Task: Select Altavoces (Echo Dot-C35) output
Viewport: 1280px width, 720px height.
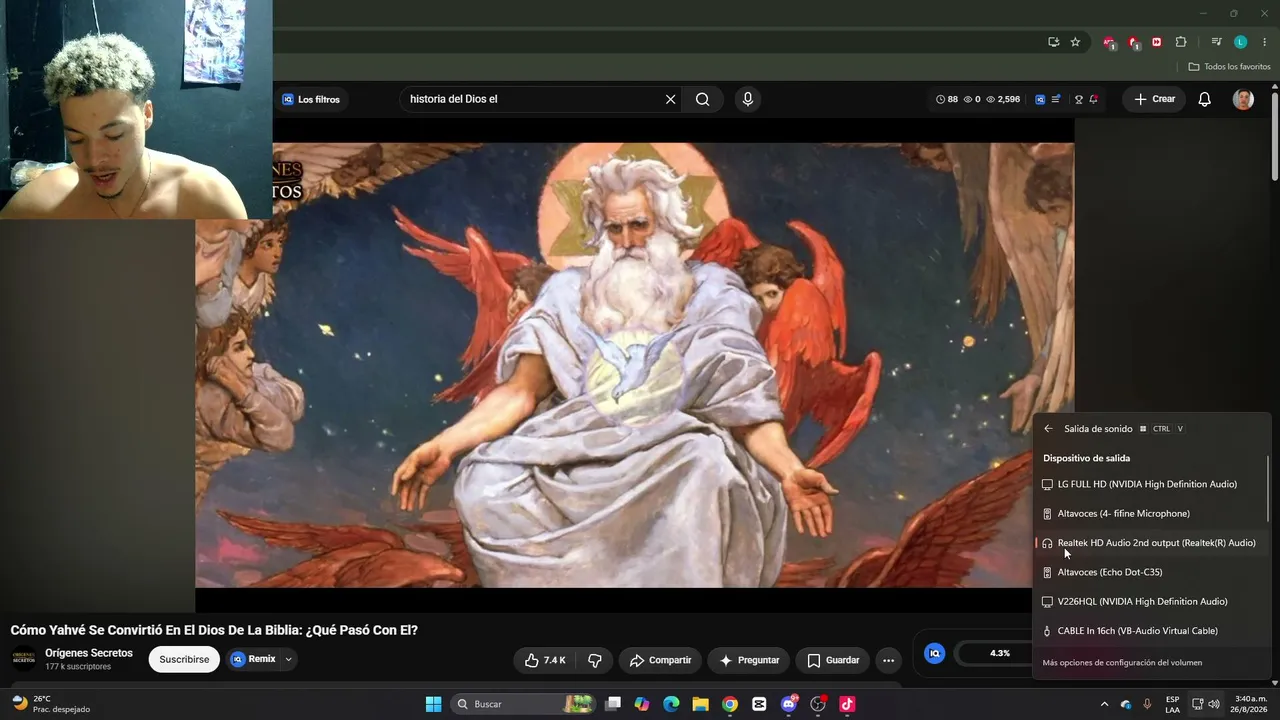Action: [x=1152, y=572]
